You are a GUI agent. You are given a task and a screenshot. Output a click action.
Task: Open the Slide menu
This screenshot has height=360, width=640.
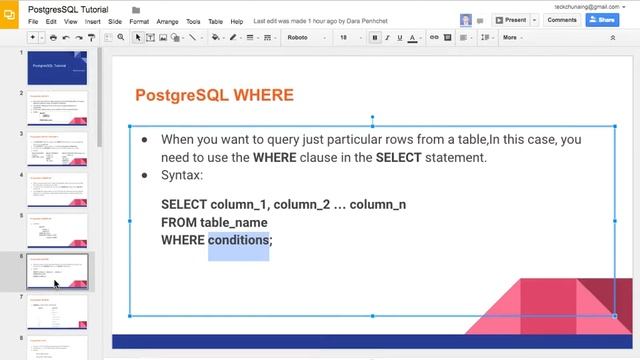[x=115, y=22]
